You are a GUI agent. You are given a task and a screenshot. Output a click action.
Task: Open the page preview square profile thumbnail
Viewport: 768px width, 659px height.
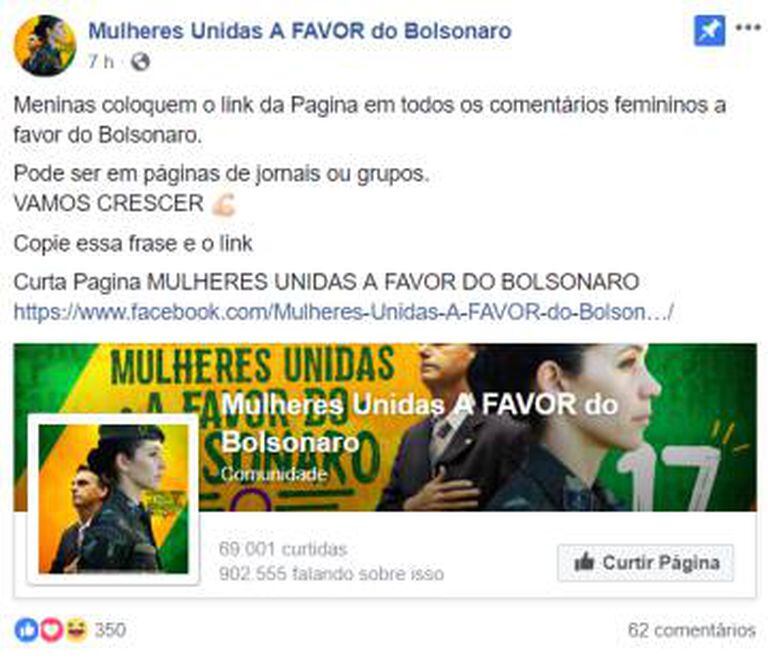[113, 499]
